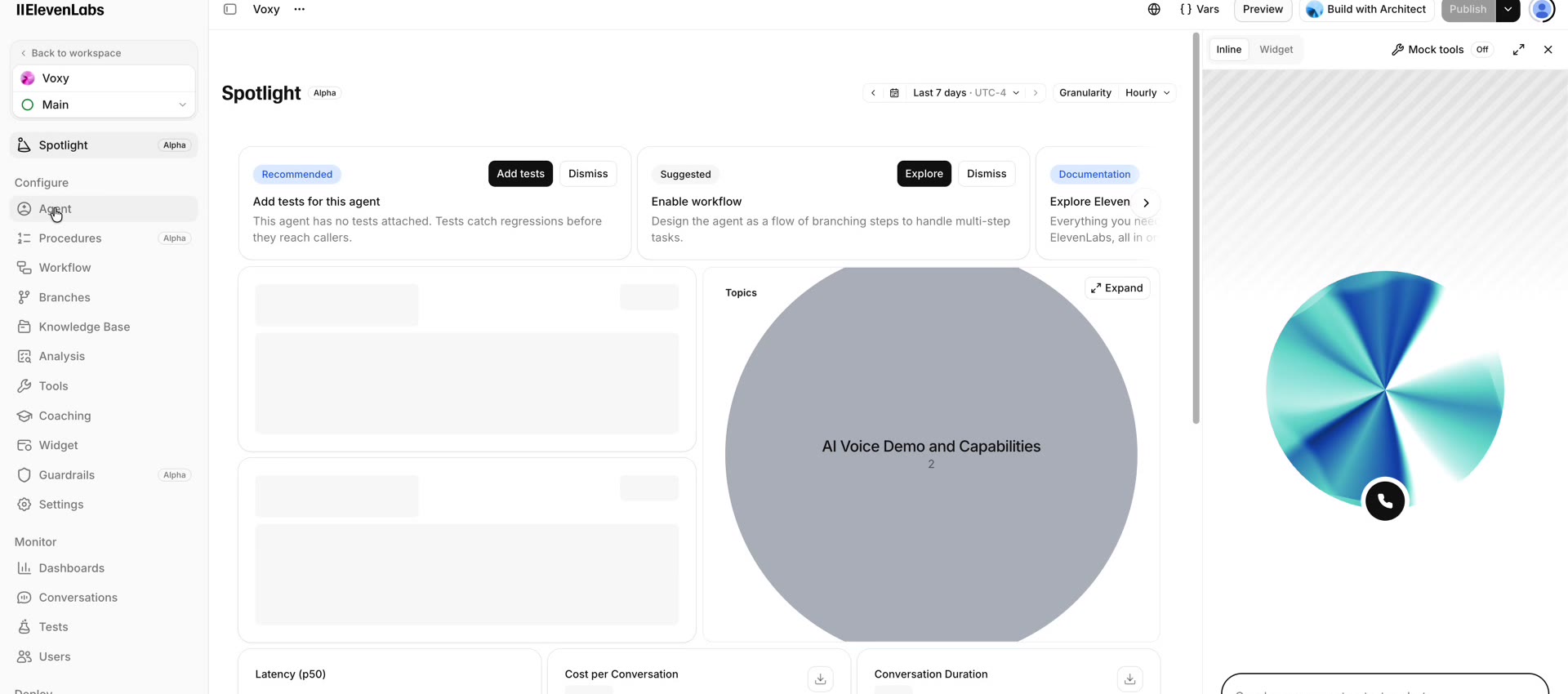This screenshot has height=694, width=1568.
Task: Open the Main branch dropdown
Action: [x=104, y=105]
